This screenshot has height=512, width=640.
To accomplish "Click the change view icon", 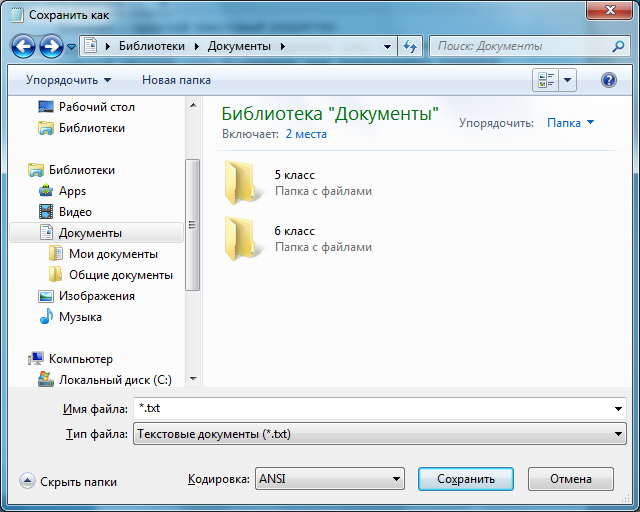I will coord(546,80).
